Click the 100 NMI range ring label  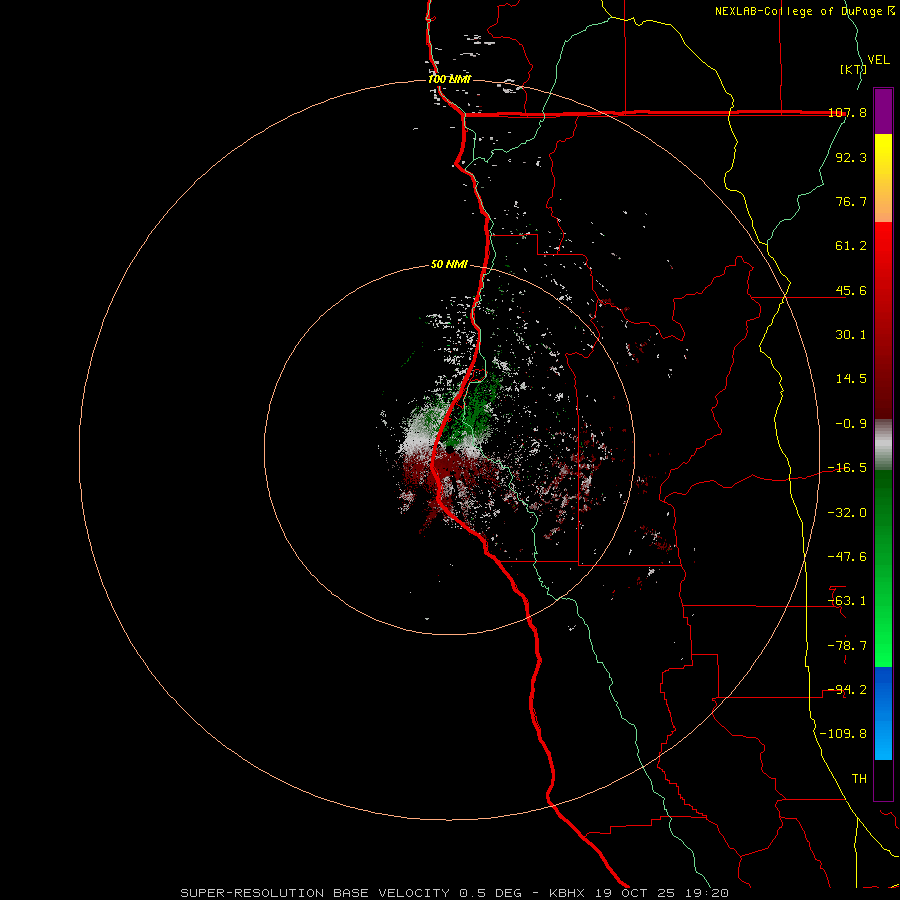(449, 79)
